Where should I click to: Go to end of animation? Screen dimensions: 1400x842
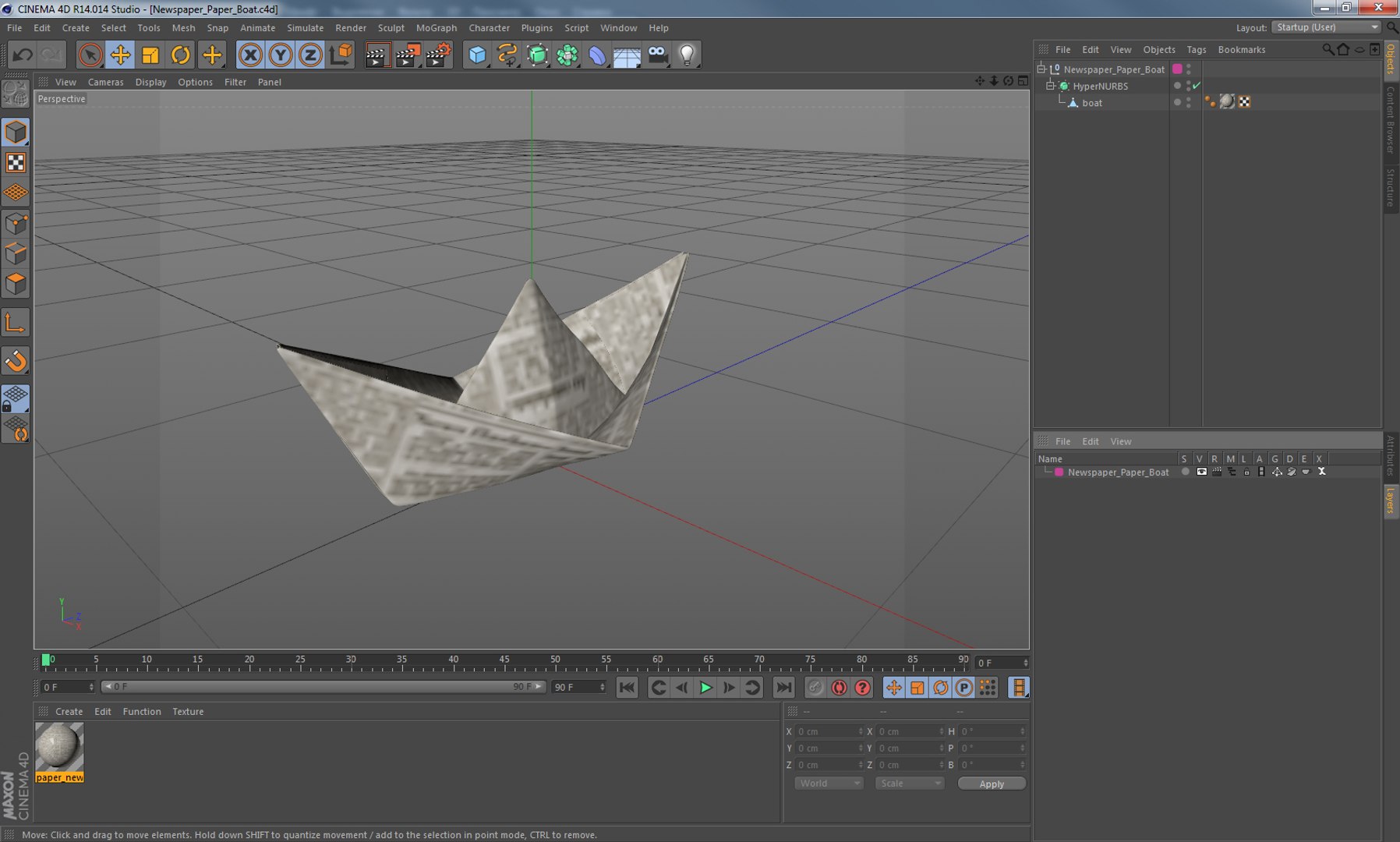(783, 688)
